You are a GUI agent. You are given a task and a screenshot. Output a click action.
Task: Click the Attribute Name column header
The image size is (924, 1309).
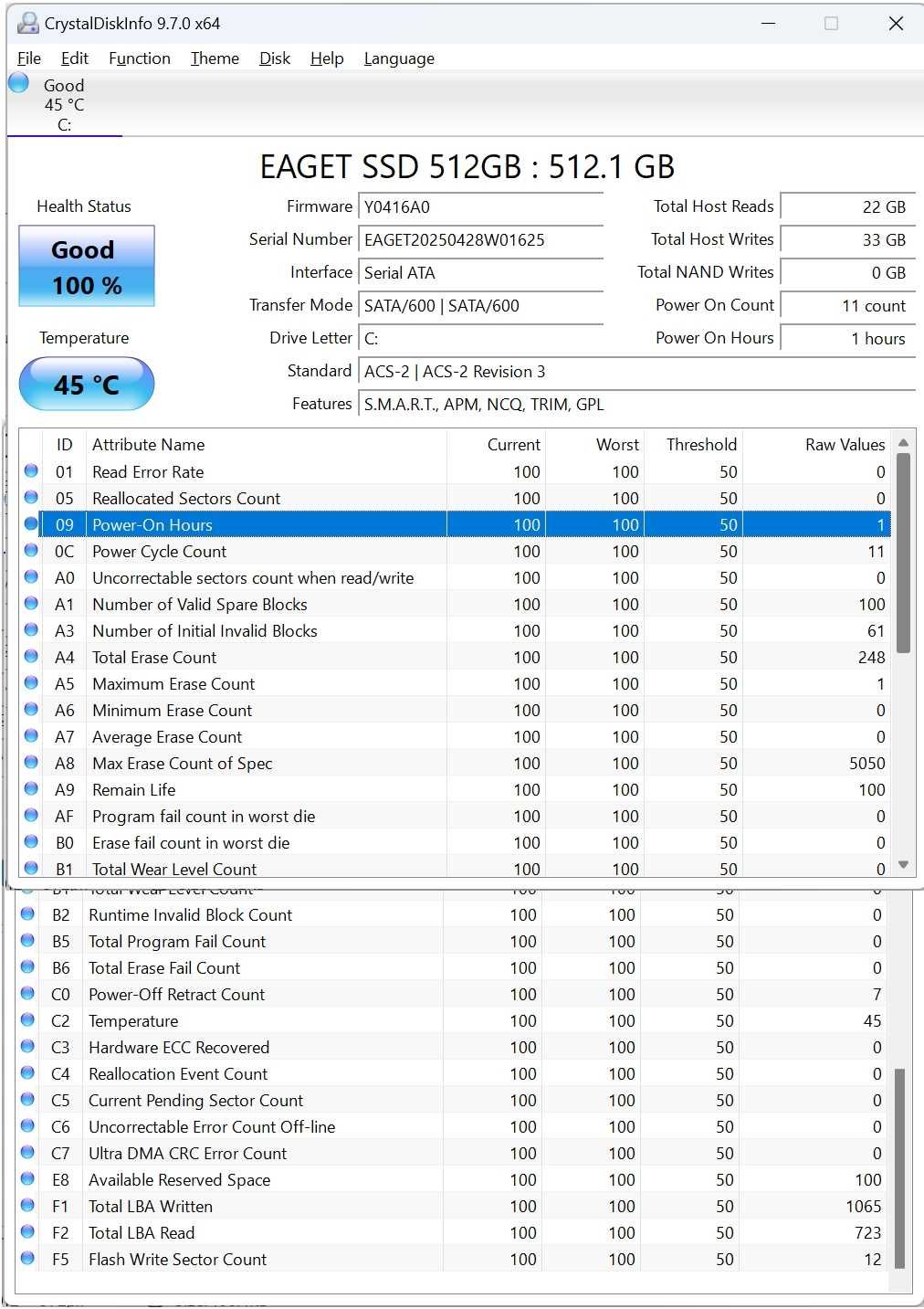(x=266, y=445)
